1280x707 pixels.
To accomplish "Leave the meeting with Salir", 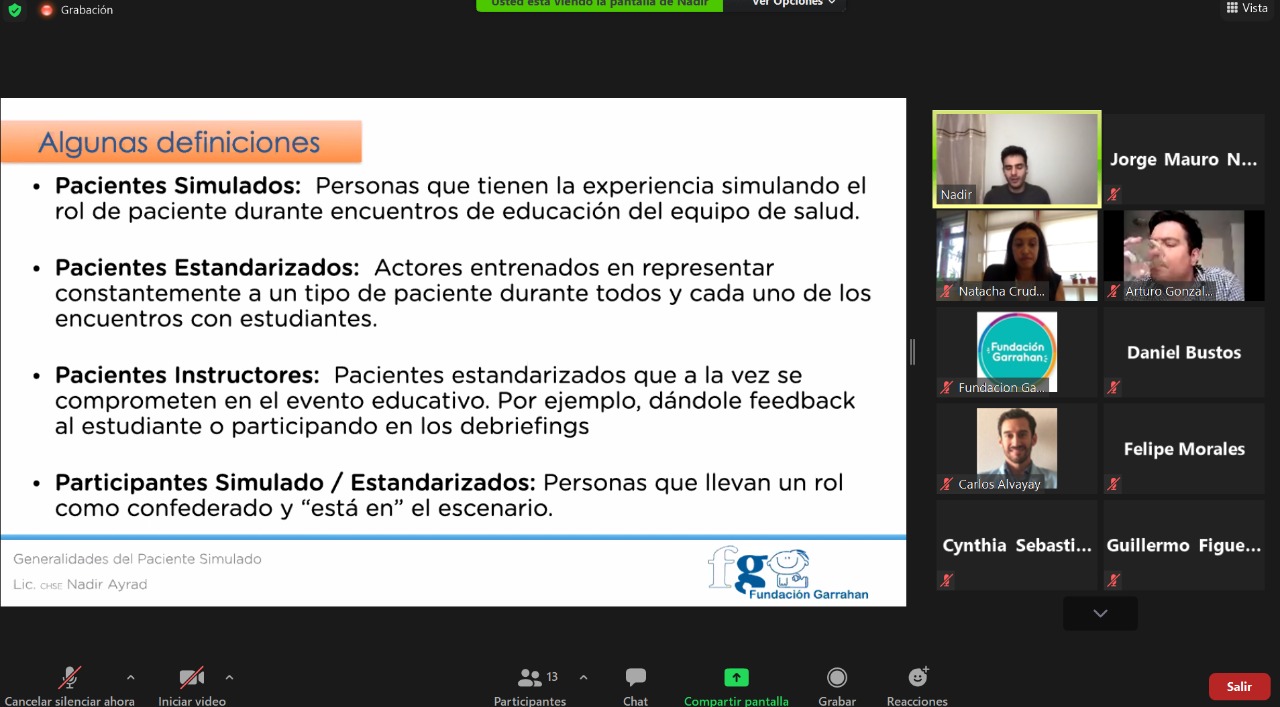I will (x=1239, y=686).
